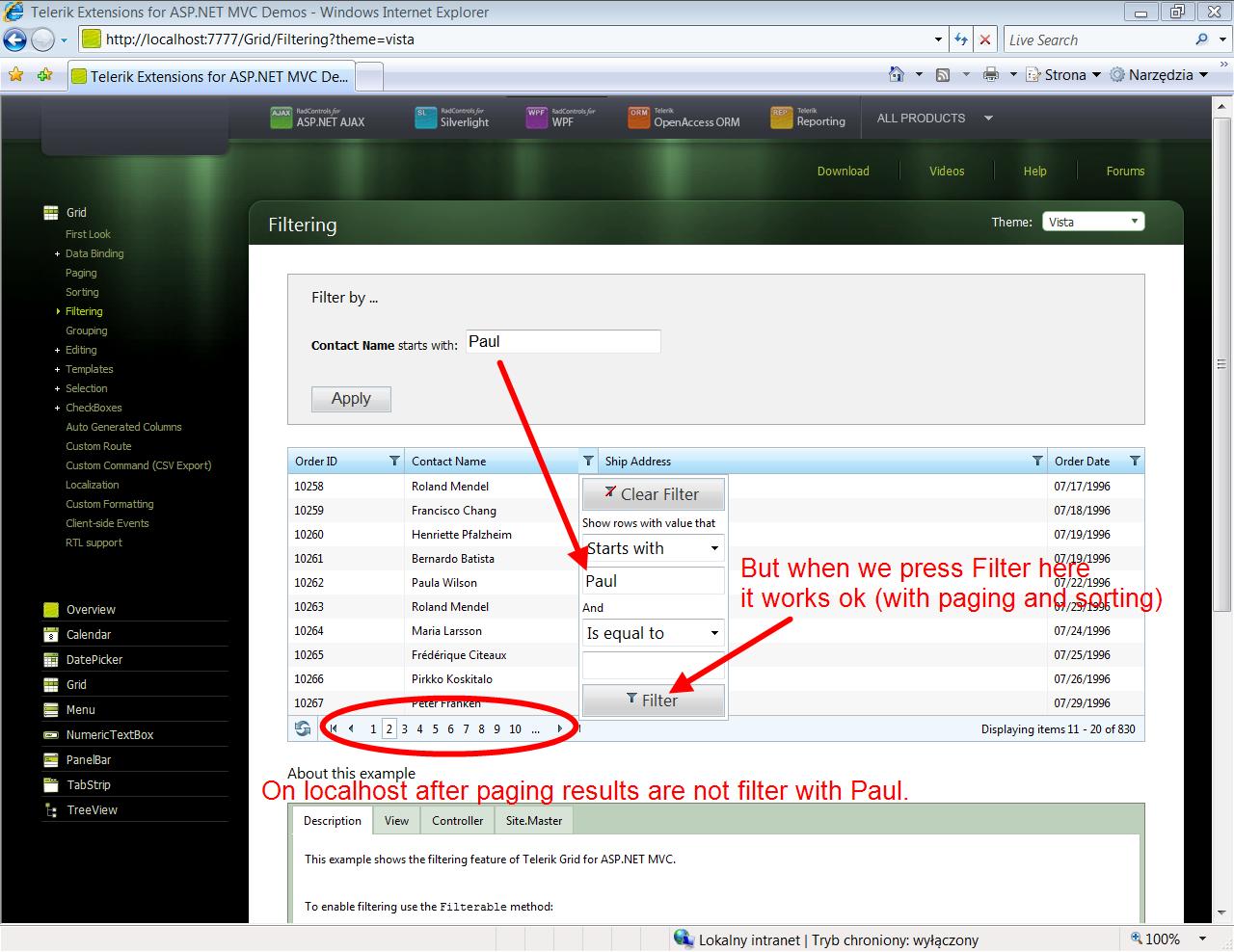1234x952 pixels.
Task: Click the grid refresh icon
Action: pyautogui.click(x=303, y=728)
